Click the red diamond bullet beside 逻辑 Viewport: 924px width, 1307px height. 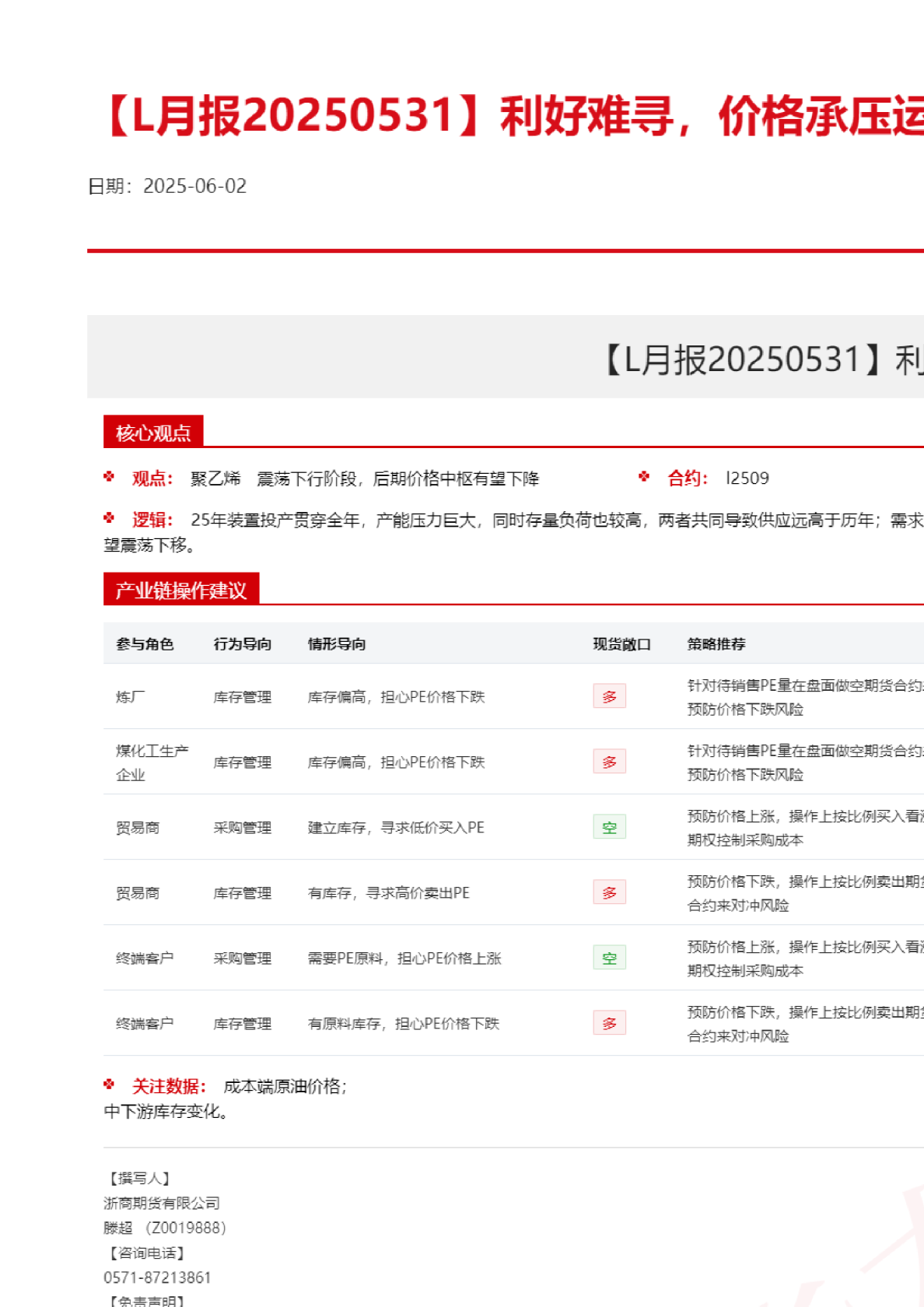(x=109, y=518)
